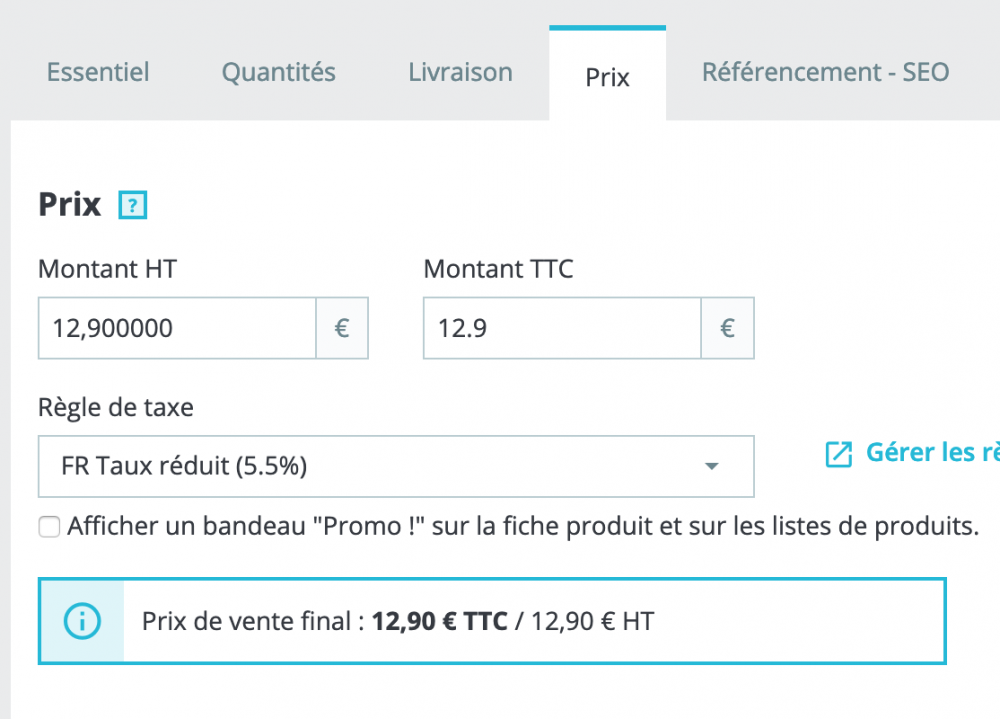Screen dimensions: 1000x719
Task: Go to the Livraison tab
Action: point(460,72)
